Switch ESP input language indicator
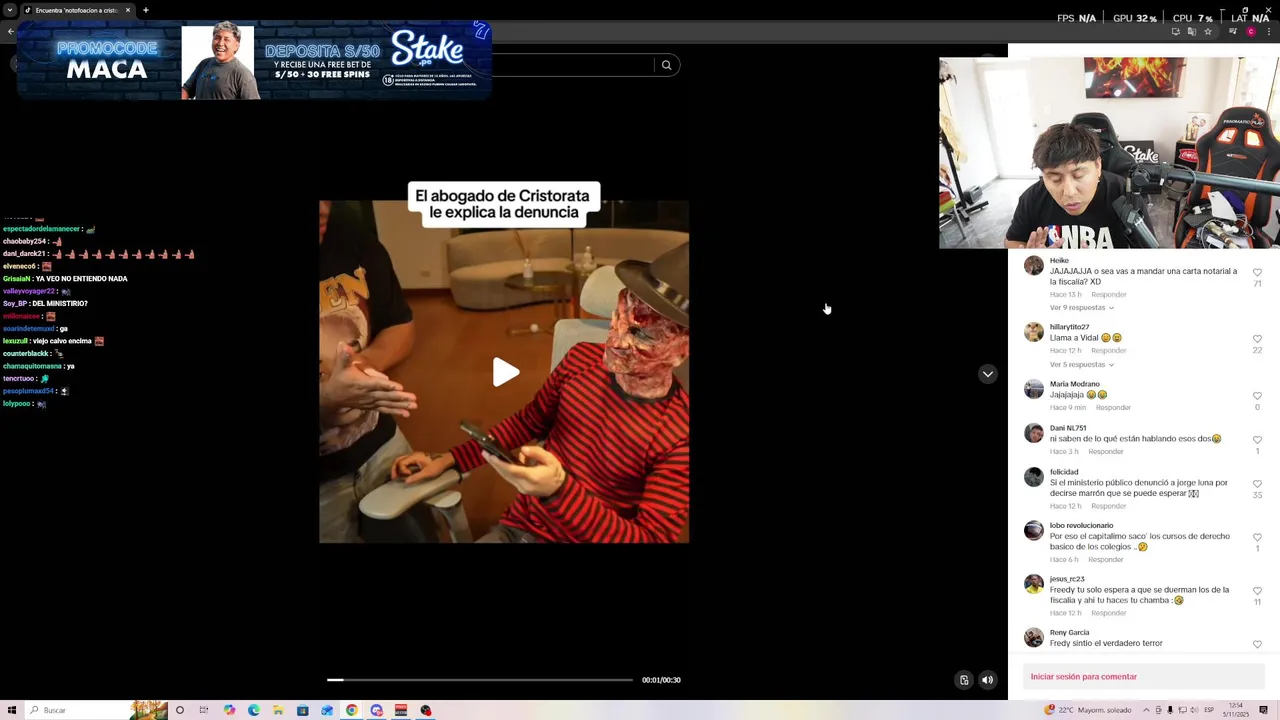1280x720 pixels. point(1209,710)
